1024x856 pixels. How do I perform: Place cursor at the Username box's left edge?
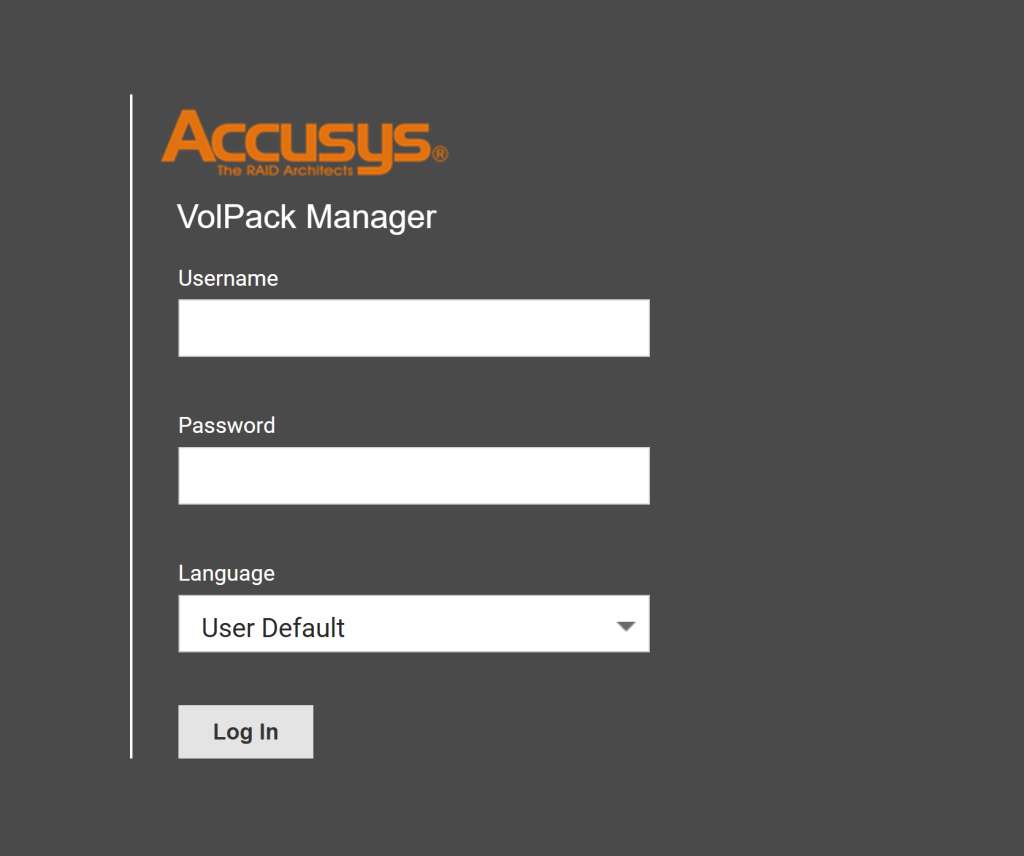pos(184,328)
